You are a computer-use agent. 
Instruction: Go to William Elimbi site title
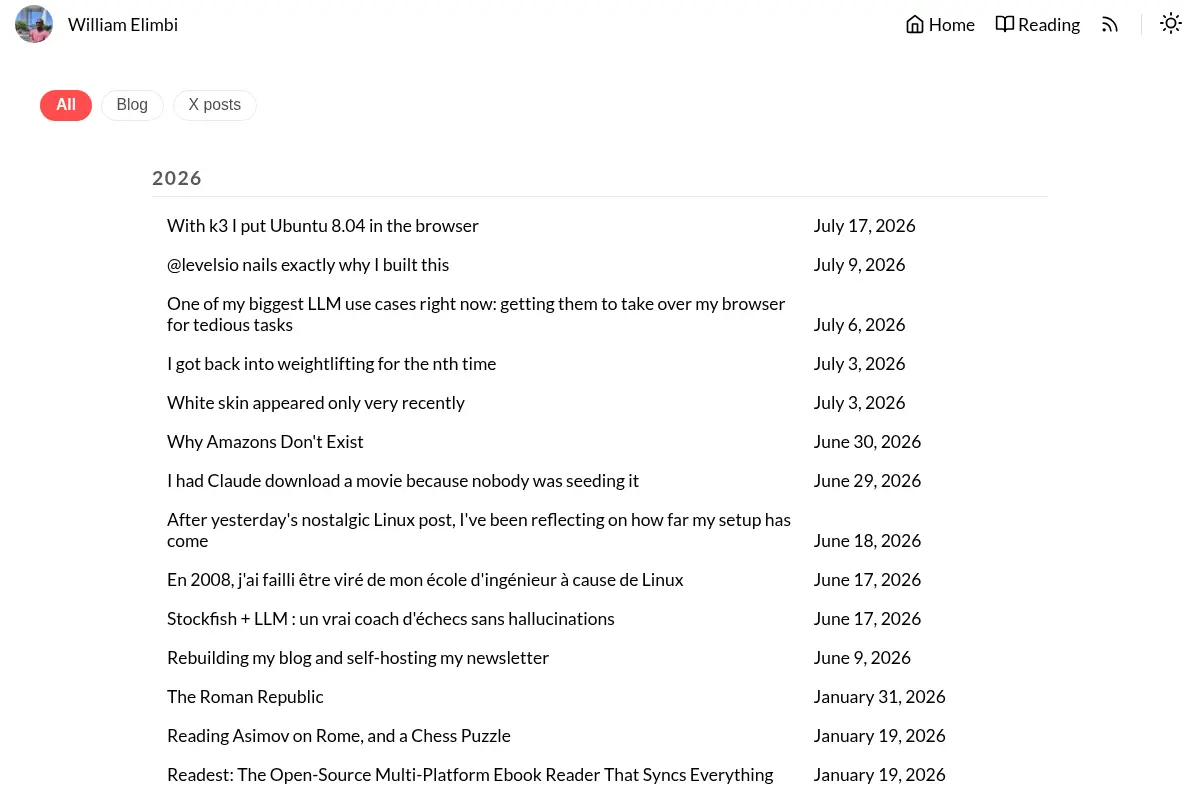click(x=123, y=25)
